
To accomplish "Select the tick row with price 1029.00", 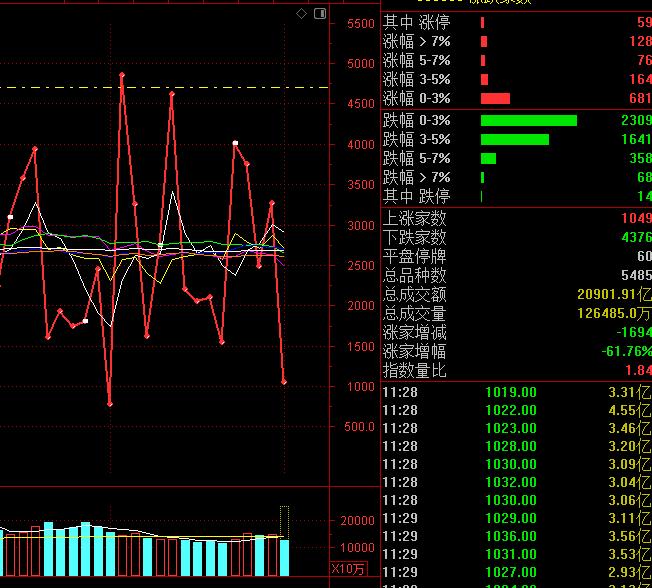I will (x=517, y=518).
